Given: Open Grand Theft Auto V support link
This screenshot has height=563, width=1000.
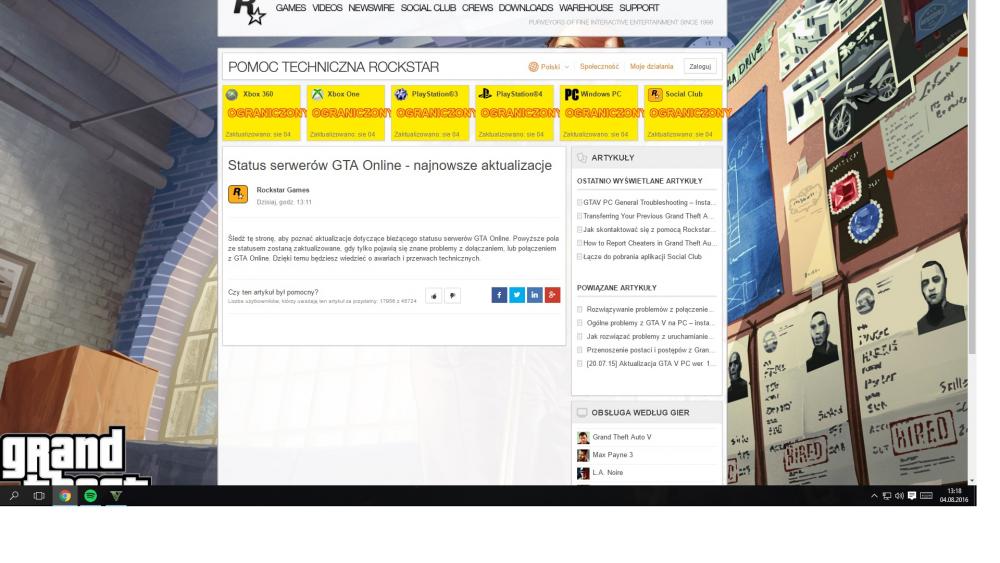Looking at the screenshot, I should [x=622, y=437].
